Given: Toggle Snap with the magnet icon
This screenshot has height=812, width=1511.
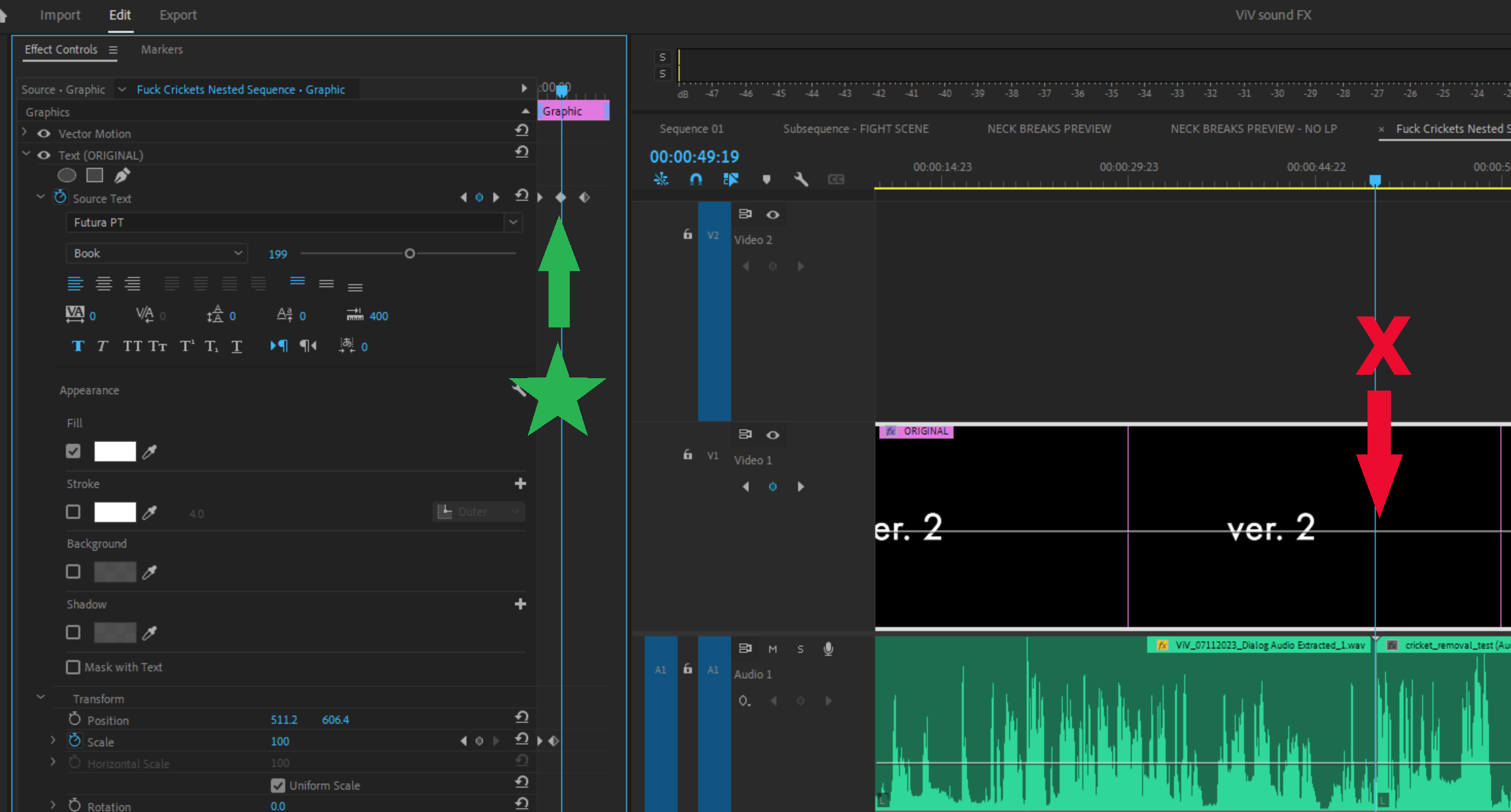Looking at the screenshot, I should pos(695,178).
